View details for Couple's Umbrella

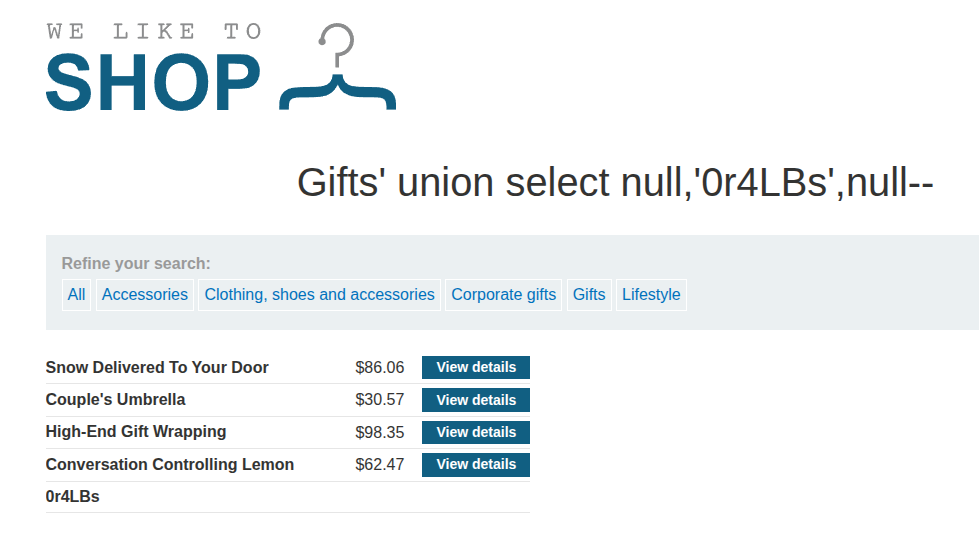[476, 400]
